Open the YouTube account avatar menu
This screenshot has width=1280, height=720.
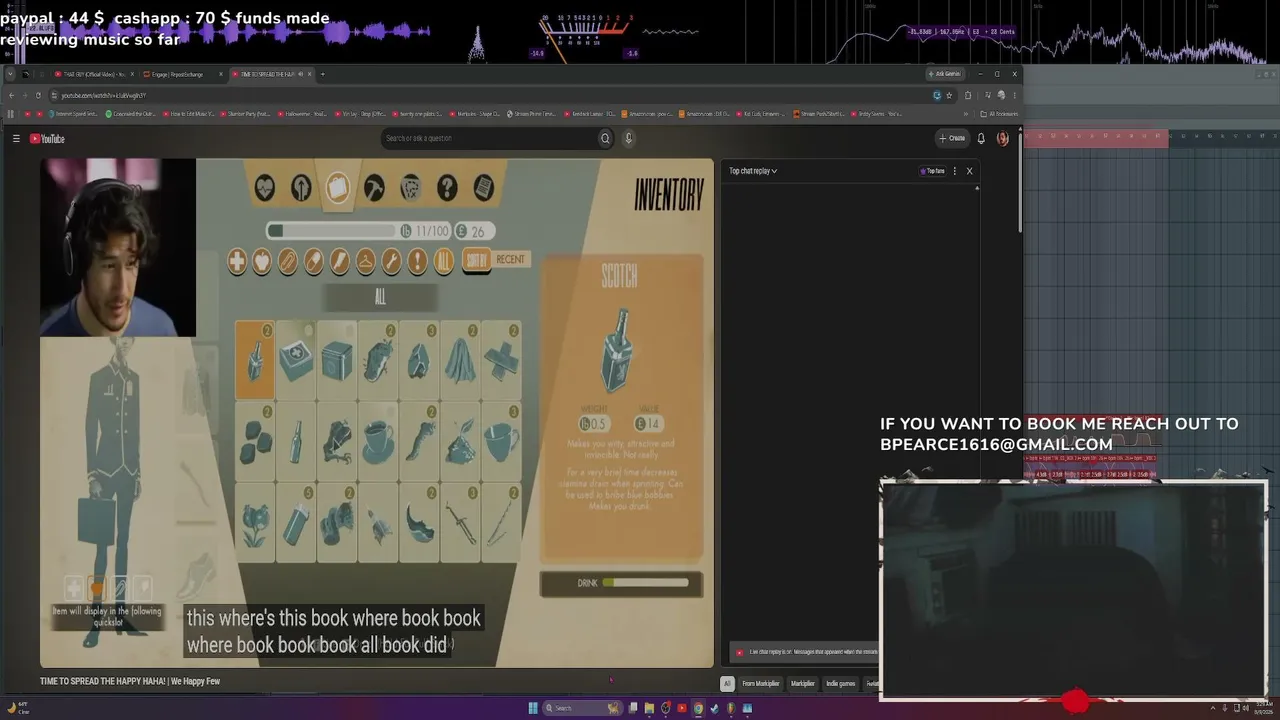[1002, 139]
